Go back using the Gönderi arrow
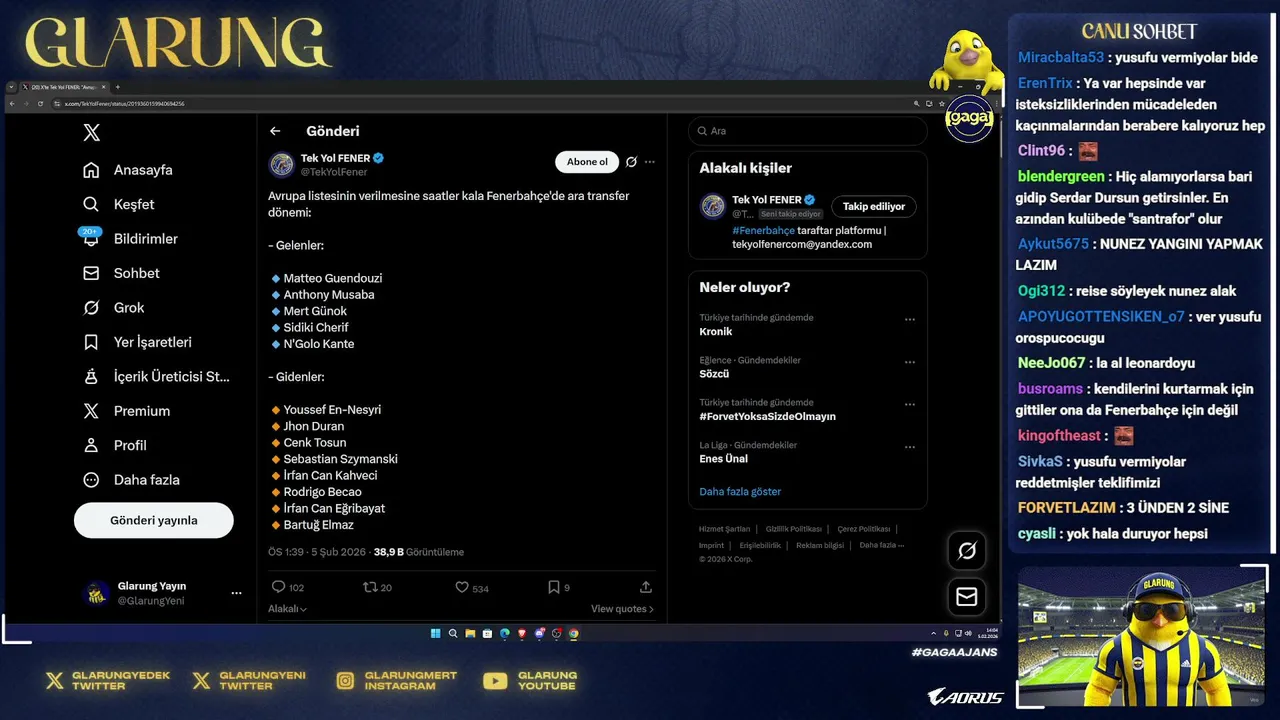1280x720 pixels. click(275, 131)
